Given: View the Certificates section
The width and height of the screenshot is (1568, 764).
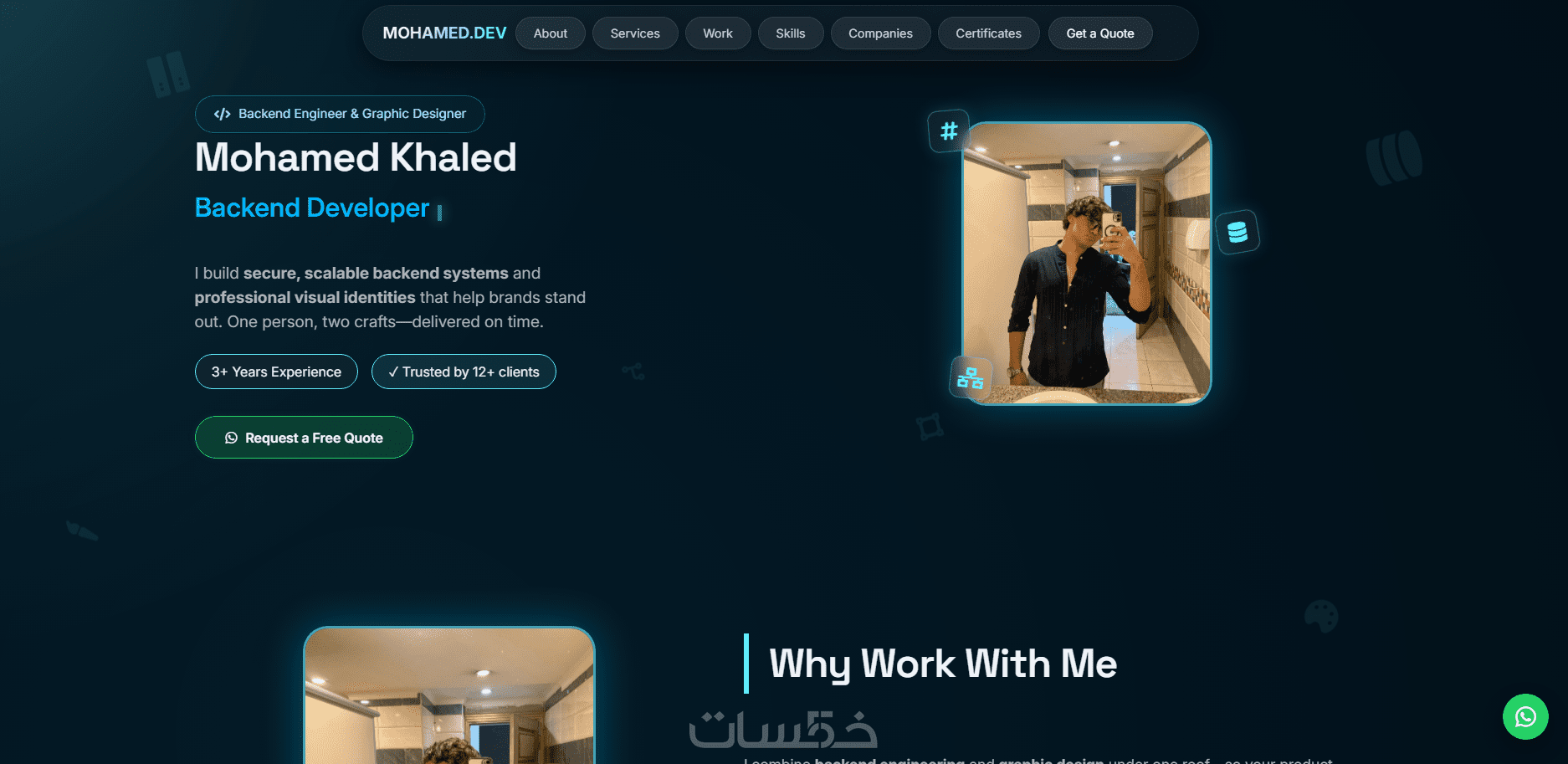Looking at the screenshot, I should (989, 33).
